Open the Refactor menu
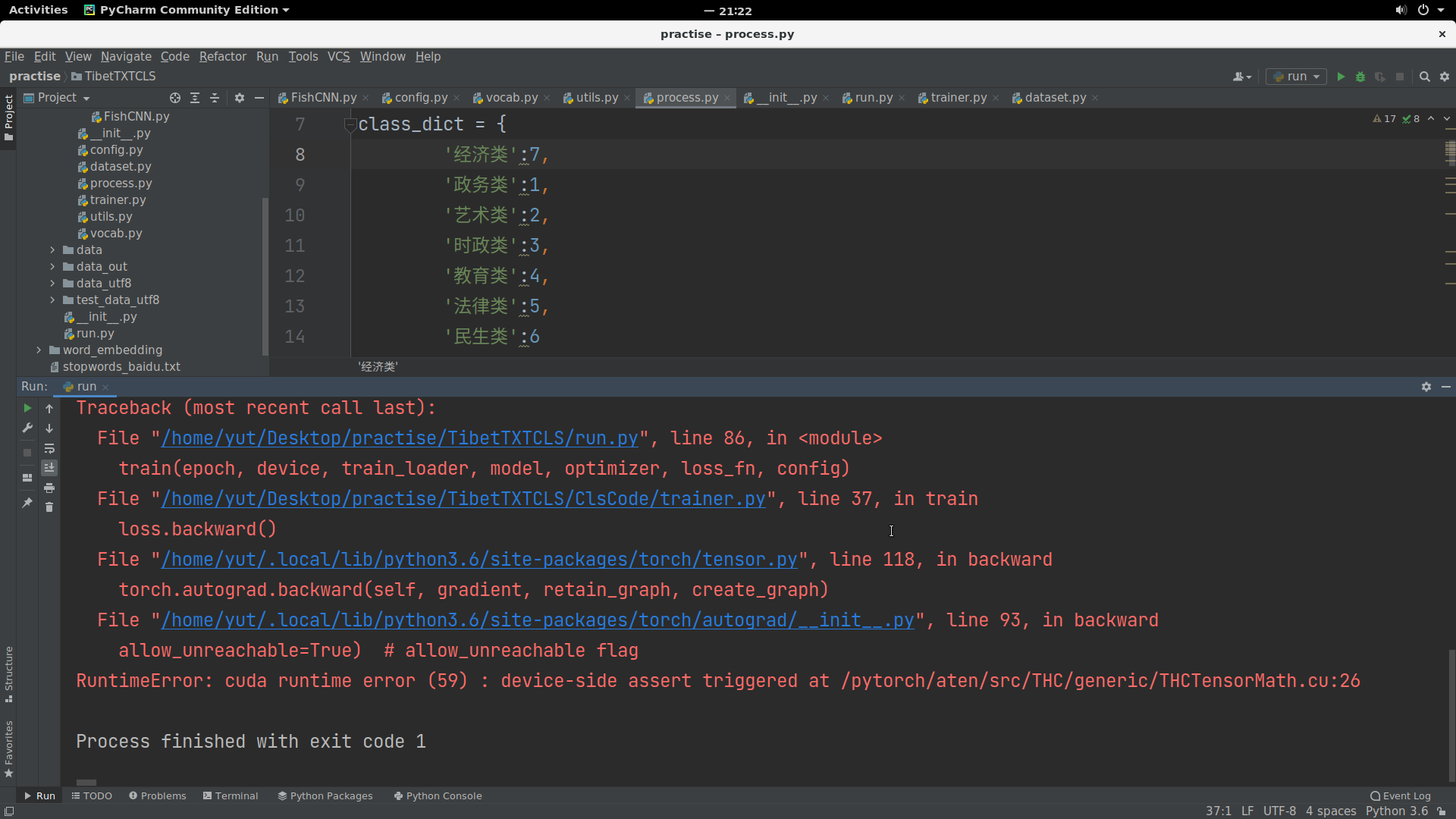Screen dimensions: 1456x819 tap(222, 57)
